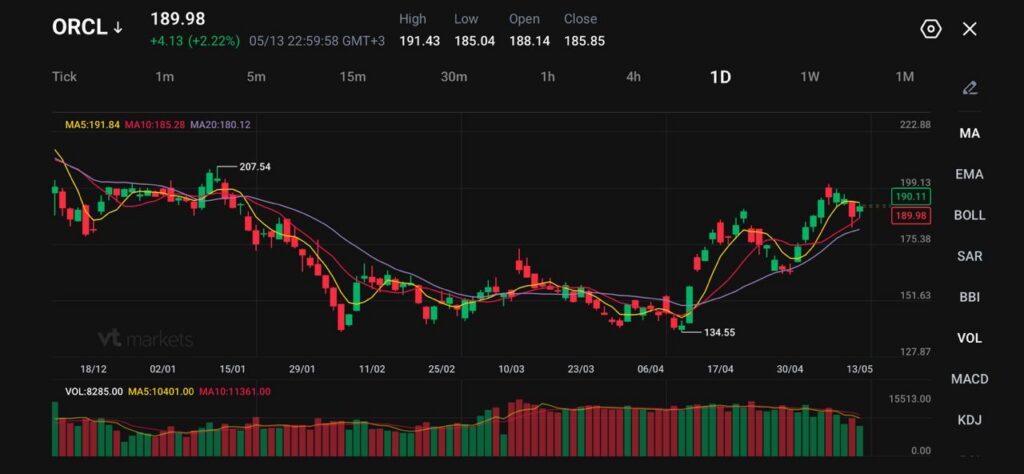The image size is (1024, 474).
Task: Select the 30m timeframe
Action: tap(454, 76)
